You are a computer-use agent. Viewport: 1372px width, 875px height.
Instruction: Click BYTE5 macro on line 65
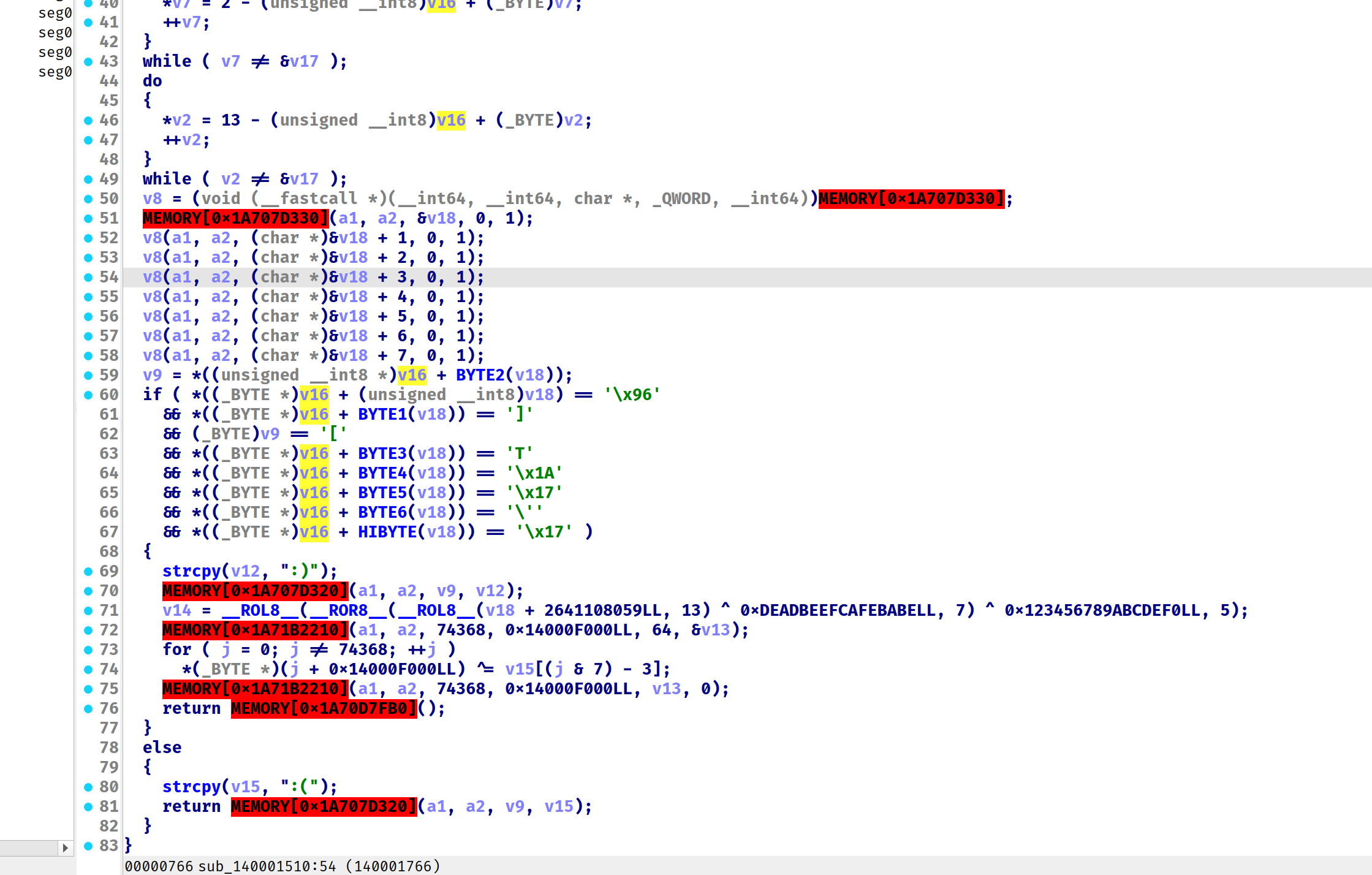click(x=382, y=493)
